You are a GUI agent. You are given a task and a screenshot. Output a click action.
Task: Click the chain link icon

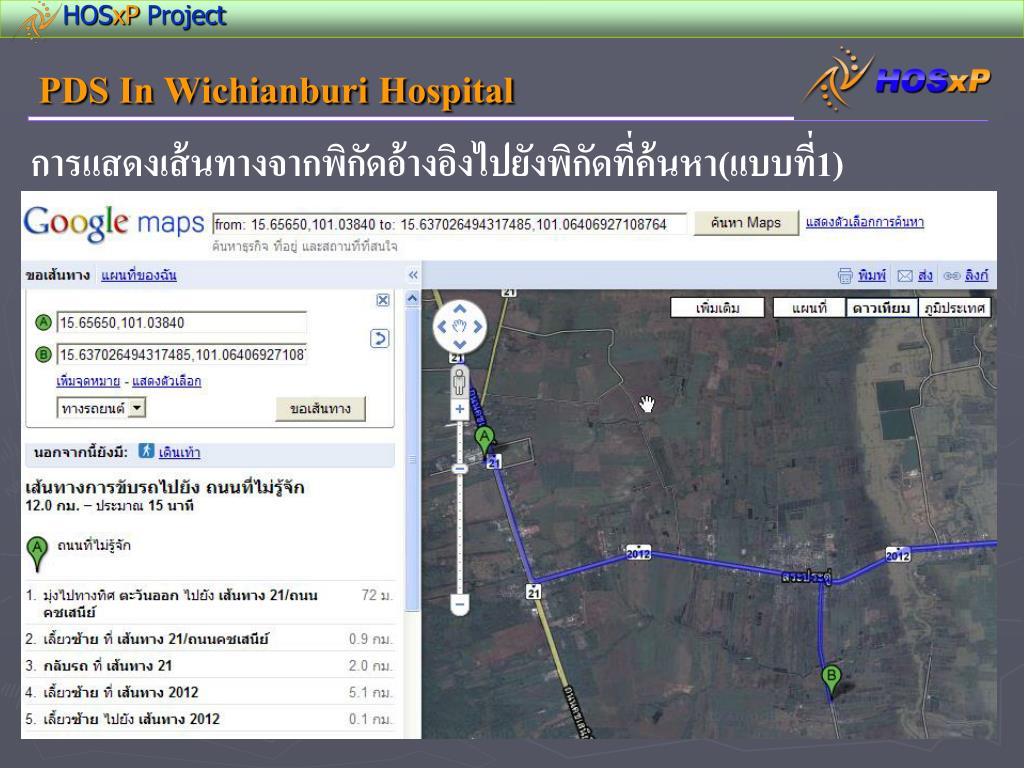[x=952, y=276]
